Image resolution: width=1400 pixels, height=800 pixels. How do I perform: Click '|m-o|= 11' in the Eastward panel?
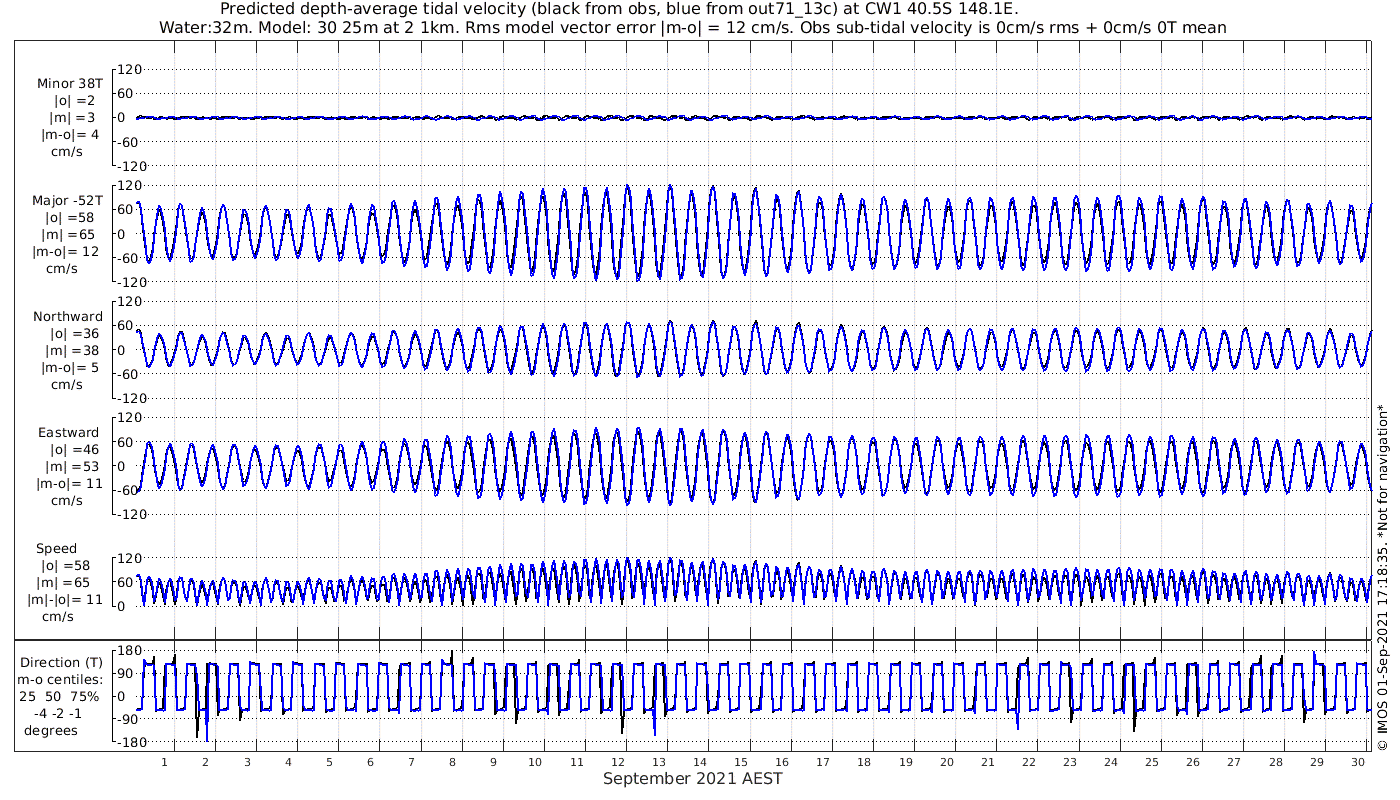tap(68, 484)
